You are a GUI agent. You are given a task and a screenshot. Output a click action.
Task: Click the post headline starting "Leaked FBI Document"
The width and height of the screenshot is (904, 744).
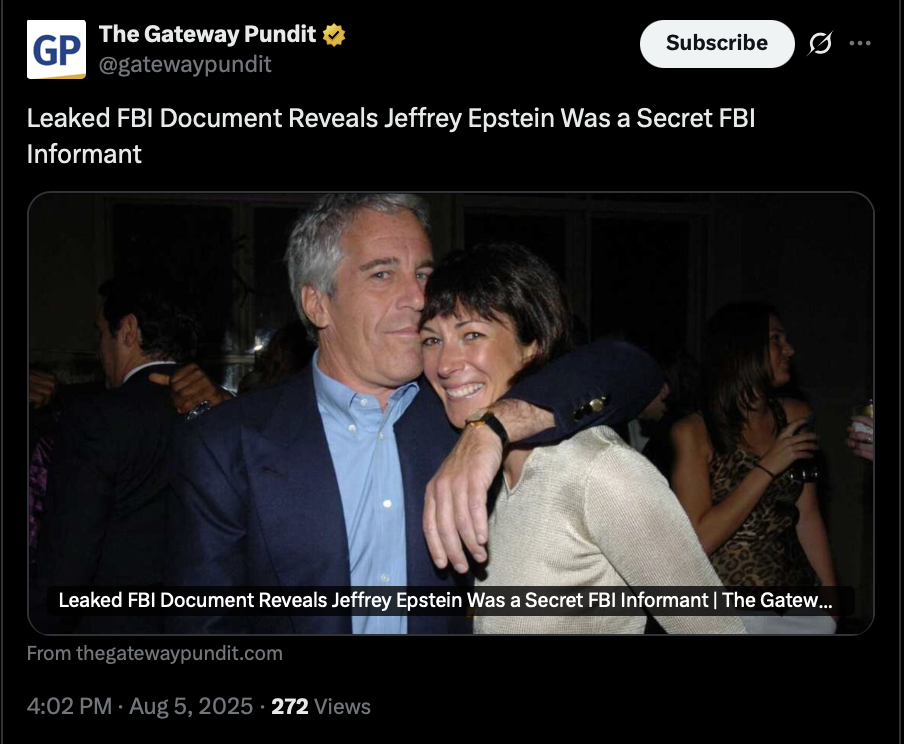(x=391, y=136)
